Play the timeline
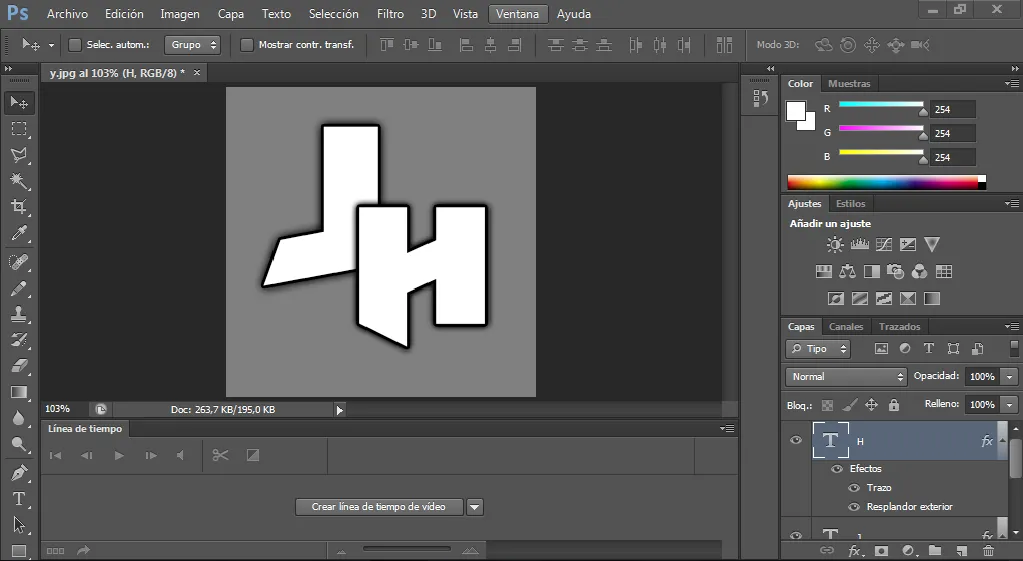 point(119,455)
